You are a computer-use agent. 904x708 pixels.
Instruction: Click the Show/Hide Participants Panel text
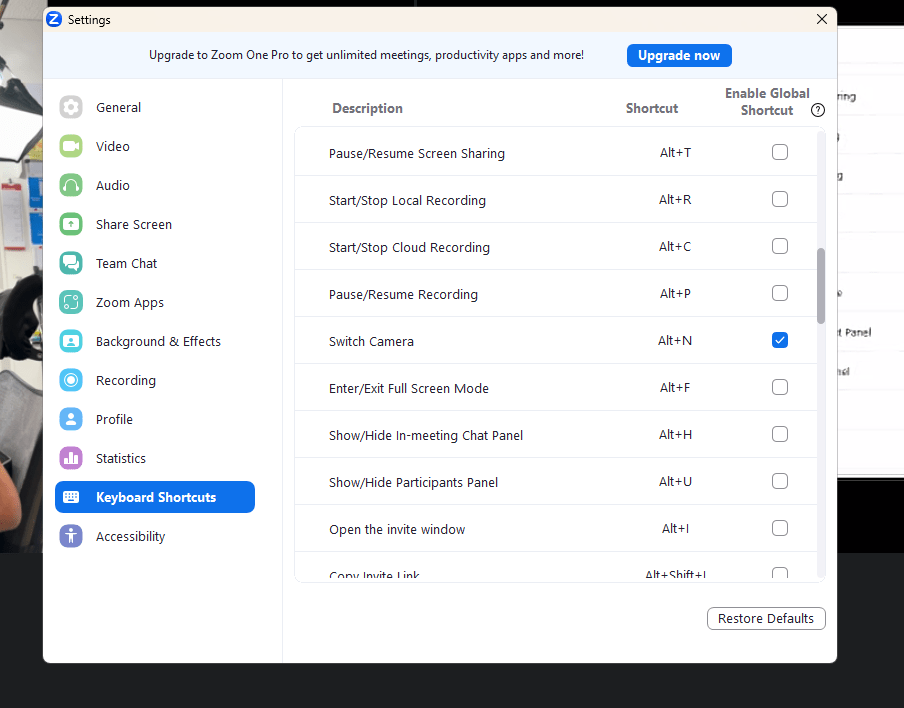pos(413,483)
